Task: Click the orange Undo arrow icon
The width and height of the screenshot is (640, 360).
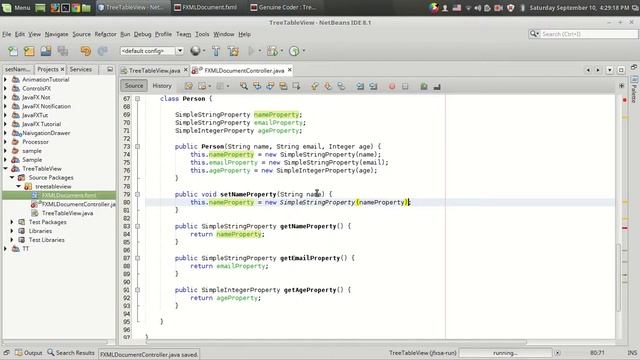Action: tap(86, 51)
